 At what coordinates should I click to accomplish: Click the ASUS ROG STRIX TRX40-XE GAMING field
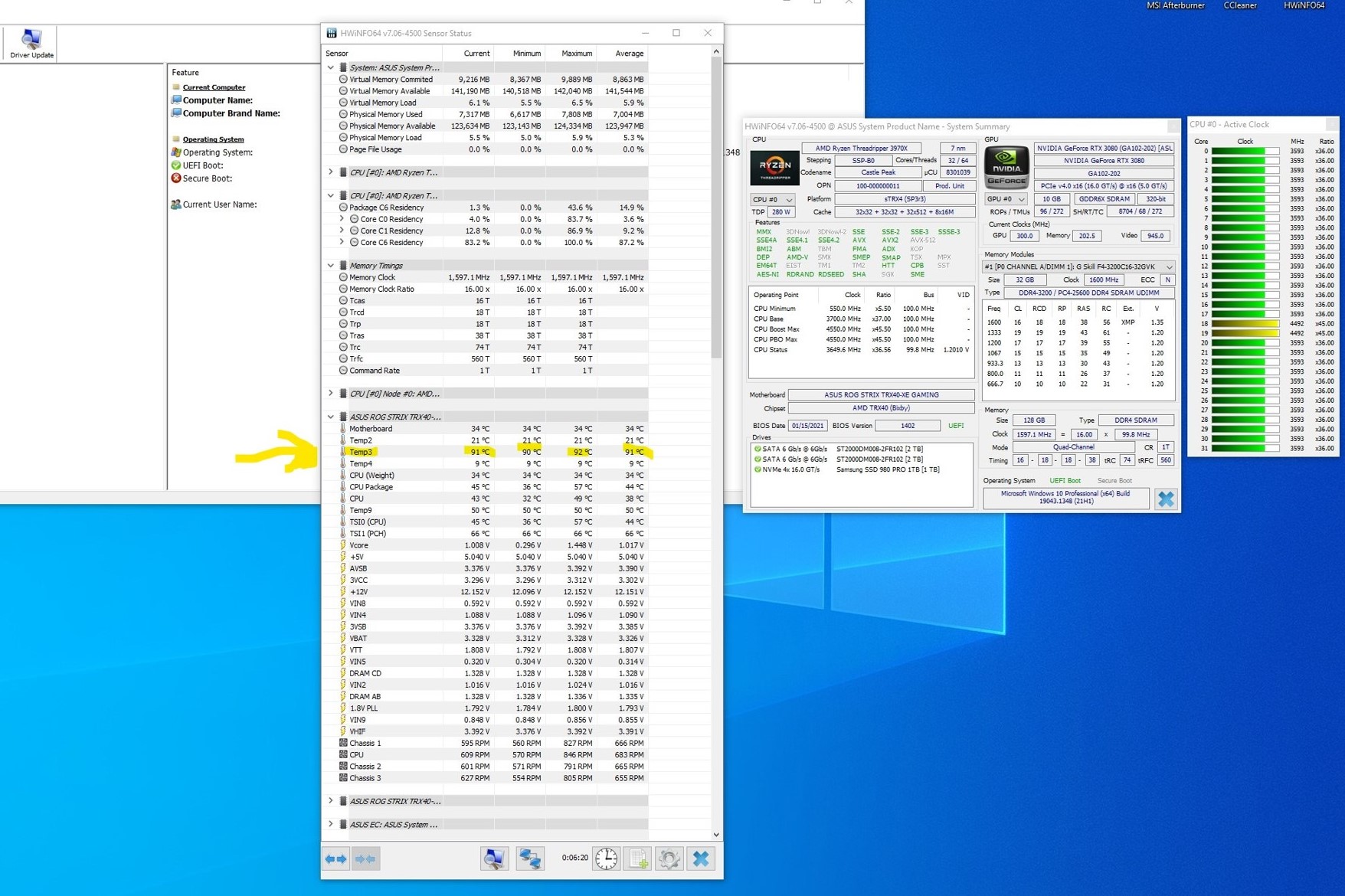pos(881,395)
